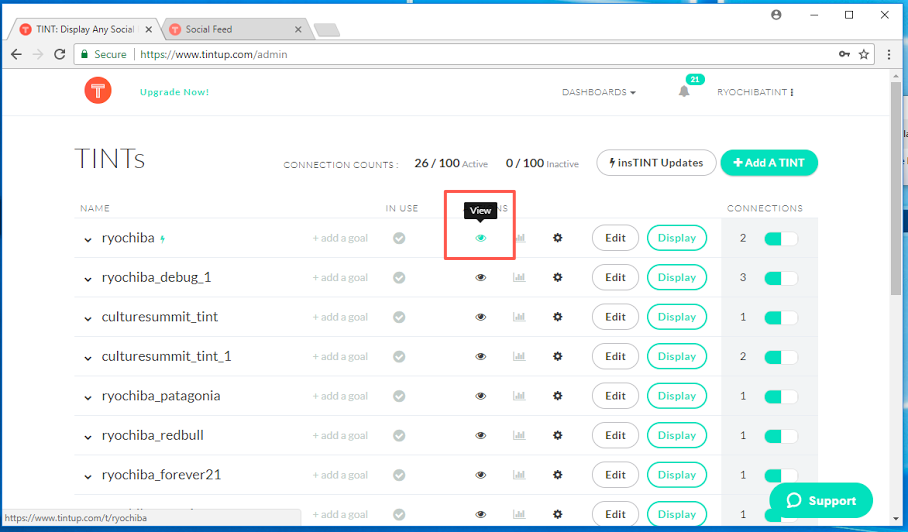Click the TINT logo in the header
Viewport: 908px width, 532px height.
(98, 91)
